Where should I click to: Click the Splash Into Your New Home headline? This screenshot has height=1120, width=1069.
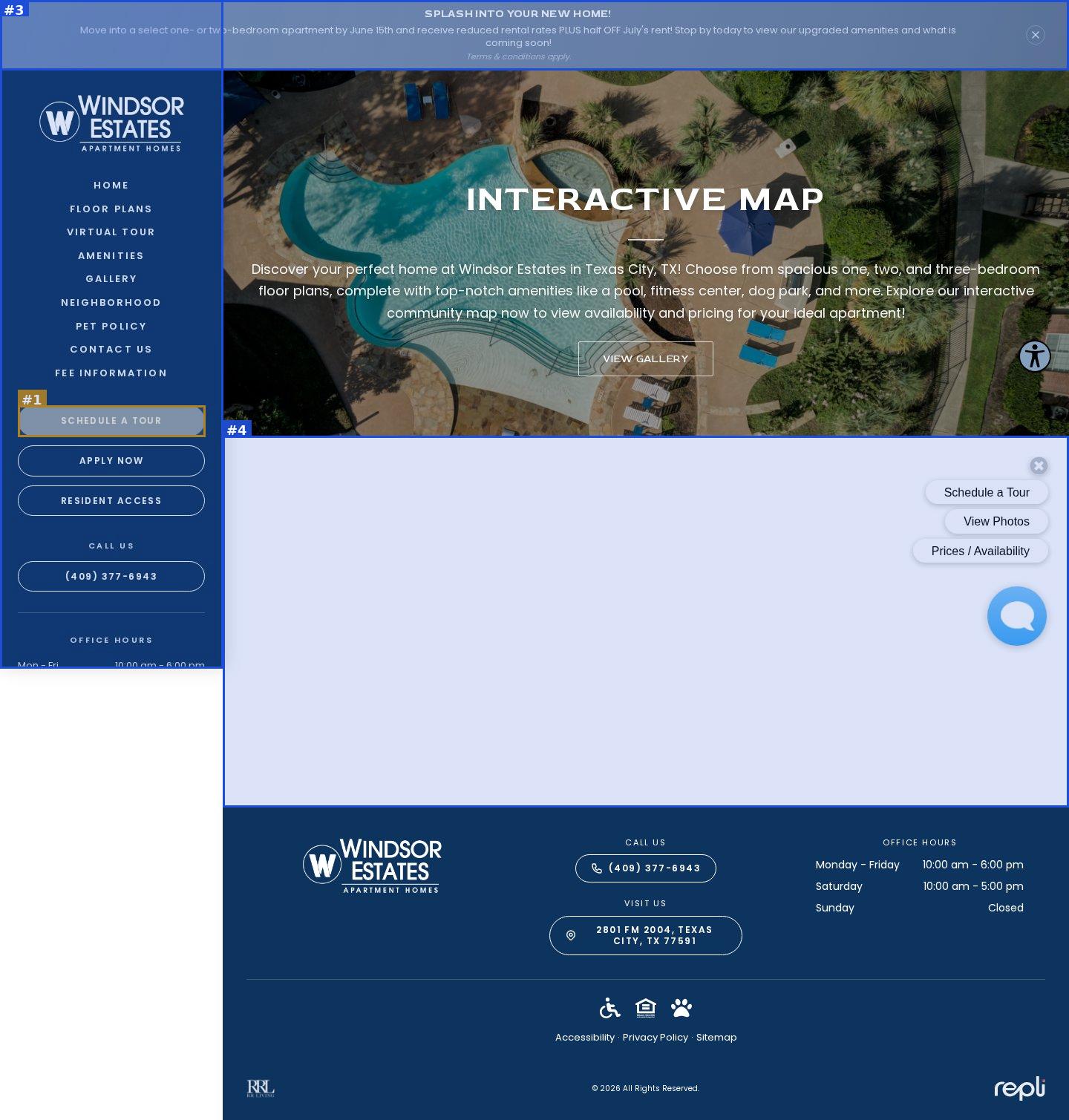click(517, 14)
